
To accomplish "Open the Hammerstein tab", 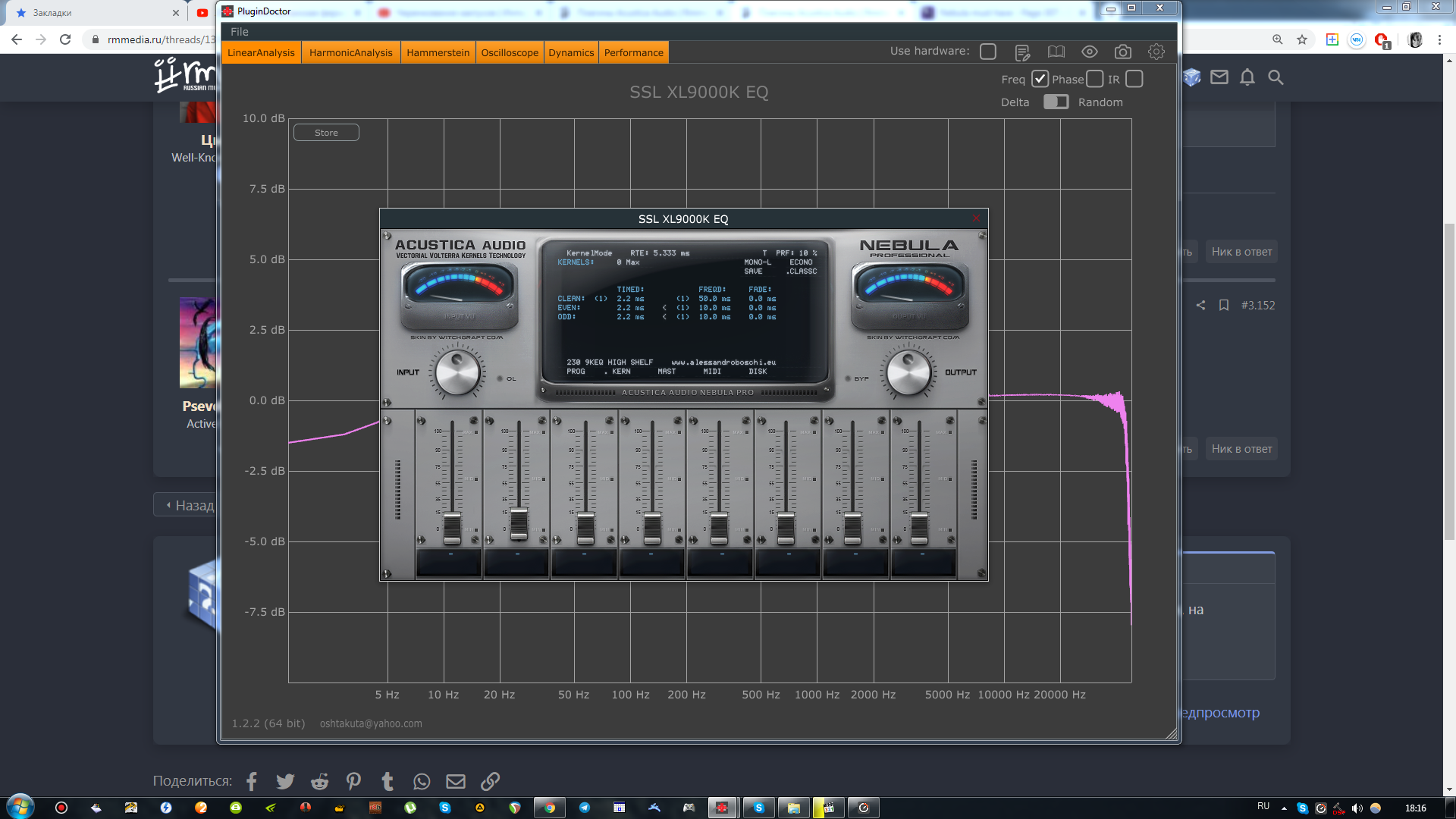I will (x=438, y=52).
